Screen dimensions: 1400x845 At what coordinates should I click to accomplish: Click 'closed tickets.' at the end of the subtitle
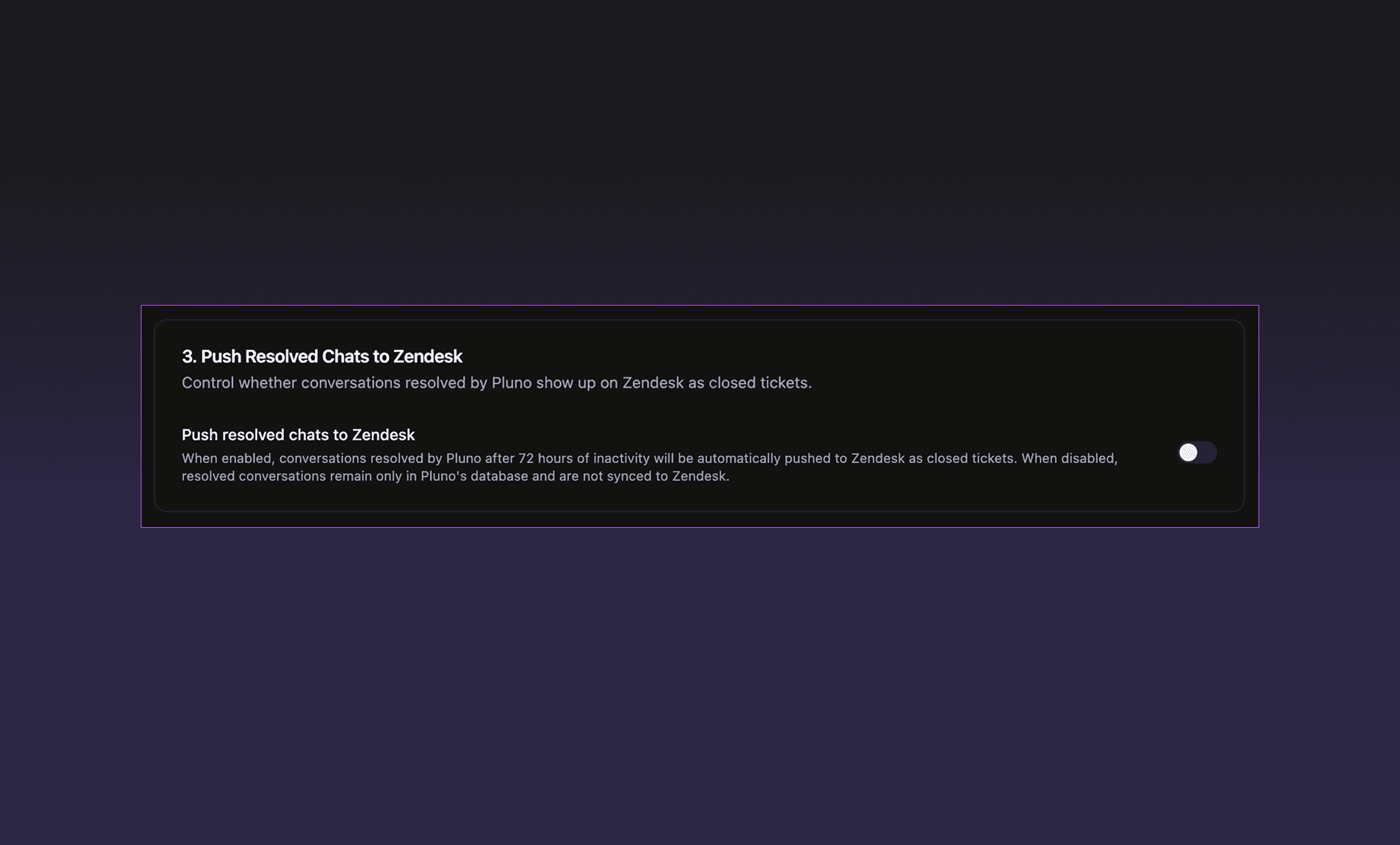point(760,383)
